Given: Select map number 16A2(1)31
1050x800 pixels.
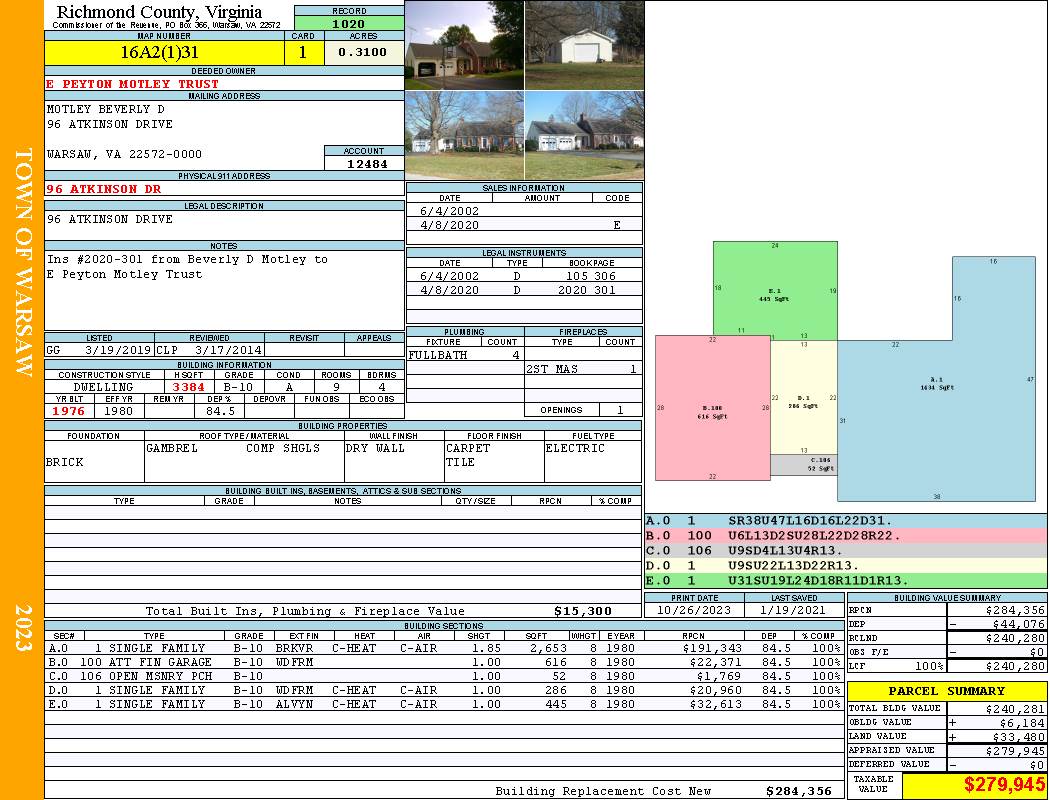Looking at the screenshot, I should tap(159, 52).
